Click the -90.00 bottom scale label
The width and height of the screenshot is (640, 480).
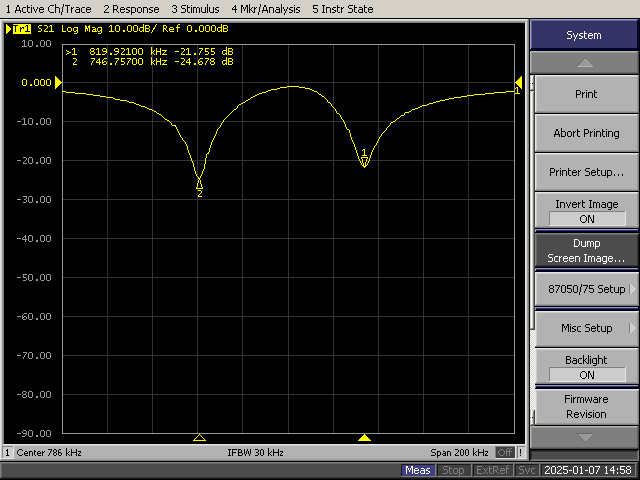34,433
